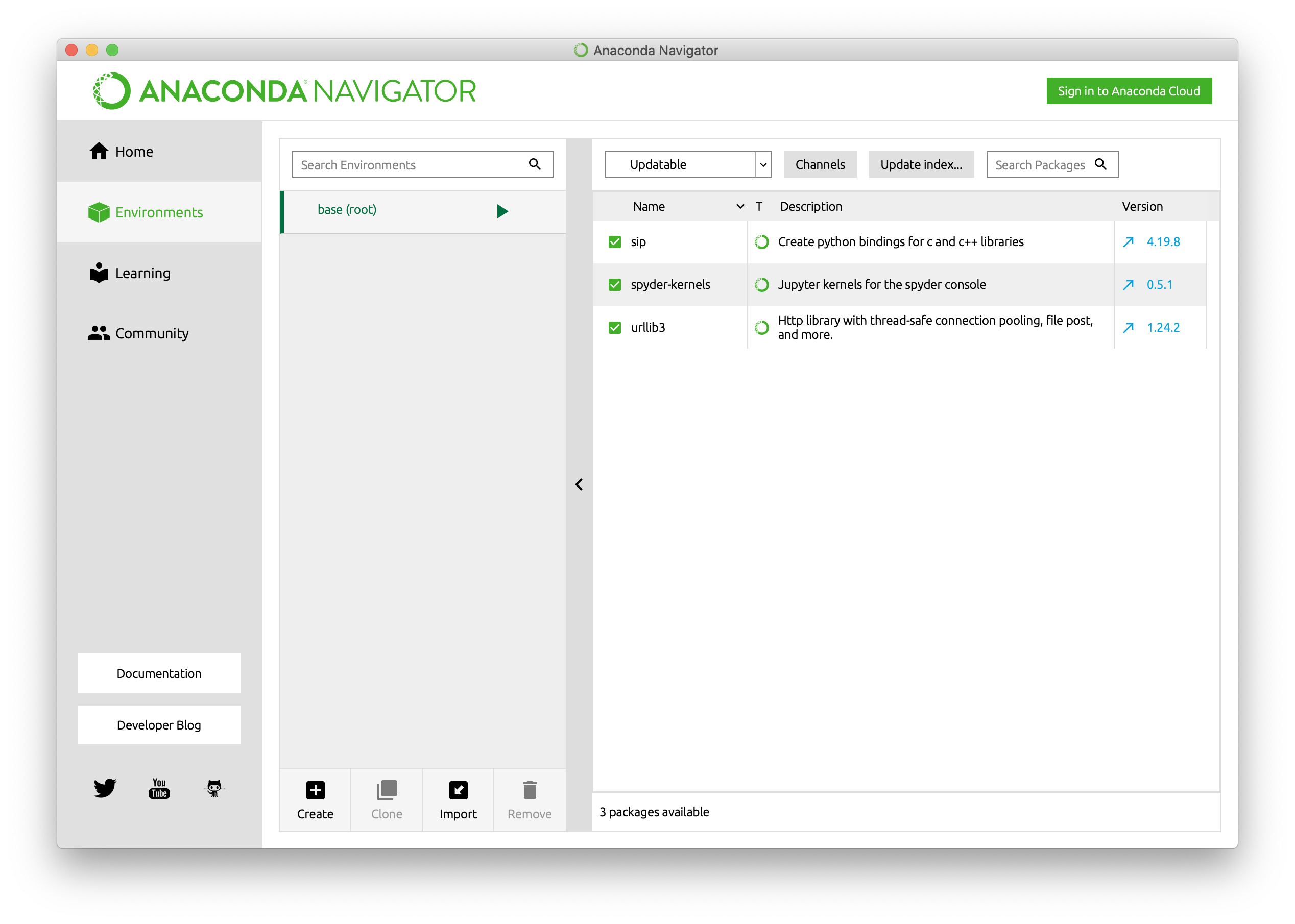Toggle the sip package checkbox
Screen dimensions: 1295x924
(614, 242)
